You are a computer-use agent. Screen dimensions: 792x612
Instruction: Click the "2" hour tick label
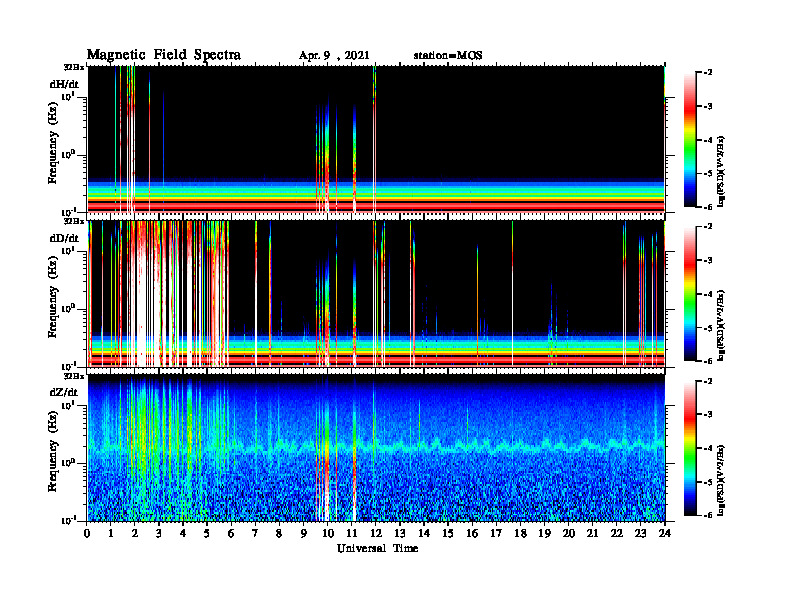135,533
